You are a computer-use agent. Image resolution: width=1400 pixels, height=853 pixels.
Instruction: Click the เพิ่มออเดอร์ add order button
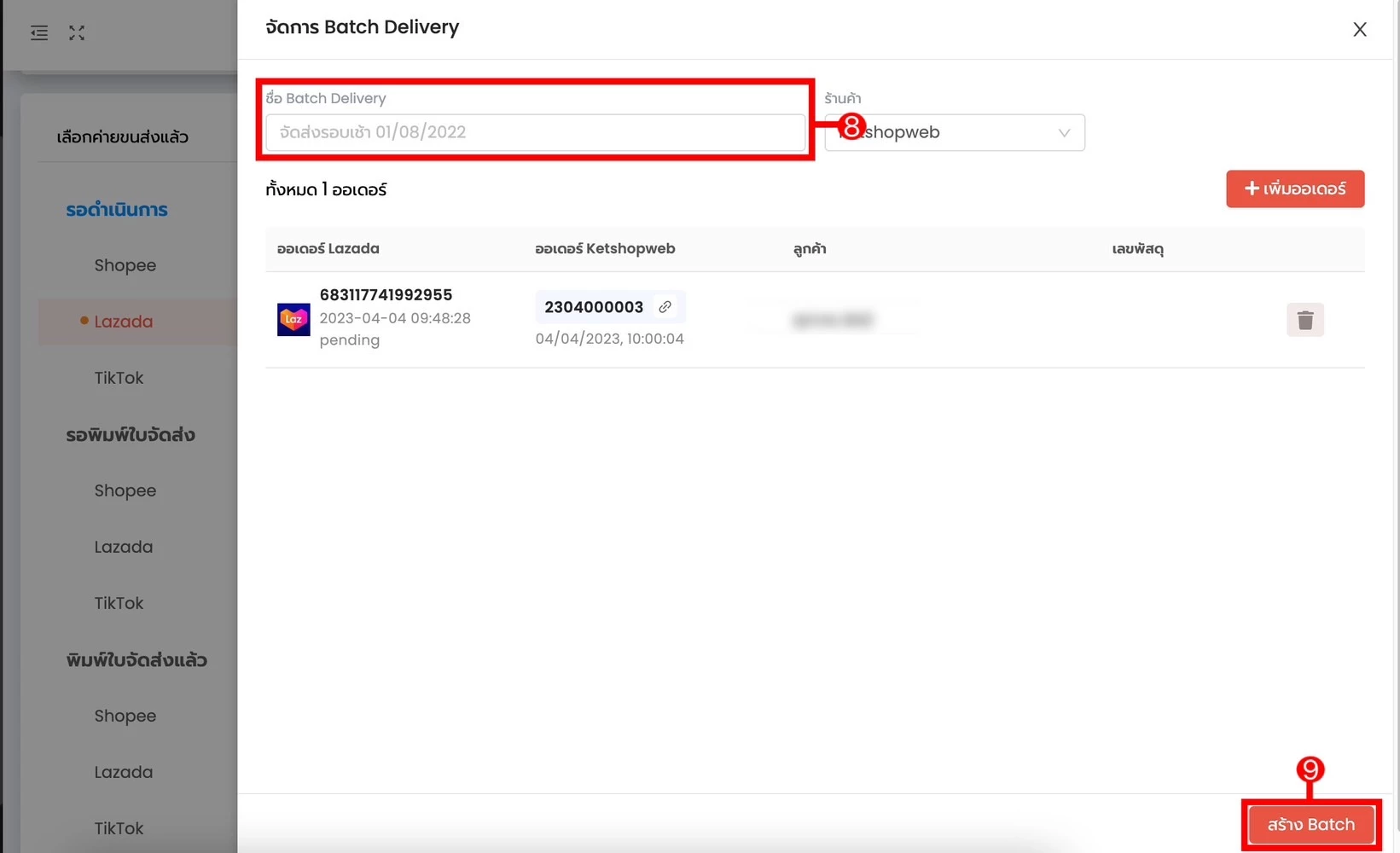click(1295, 189)
